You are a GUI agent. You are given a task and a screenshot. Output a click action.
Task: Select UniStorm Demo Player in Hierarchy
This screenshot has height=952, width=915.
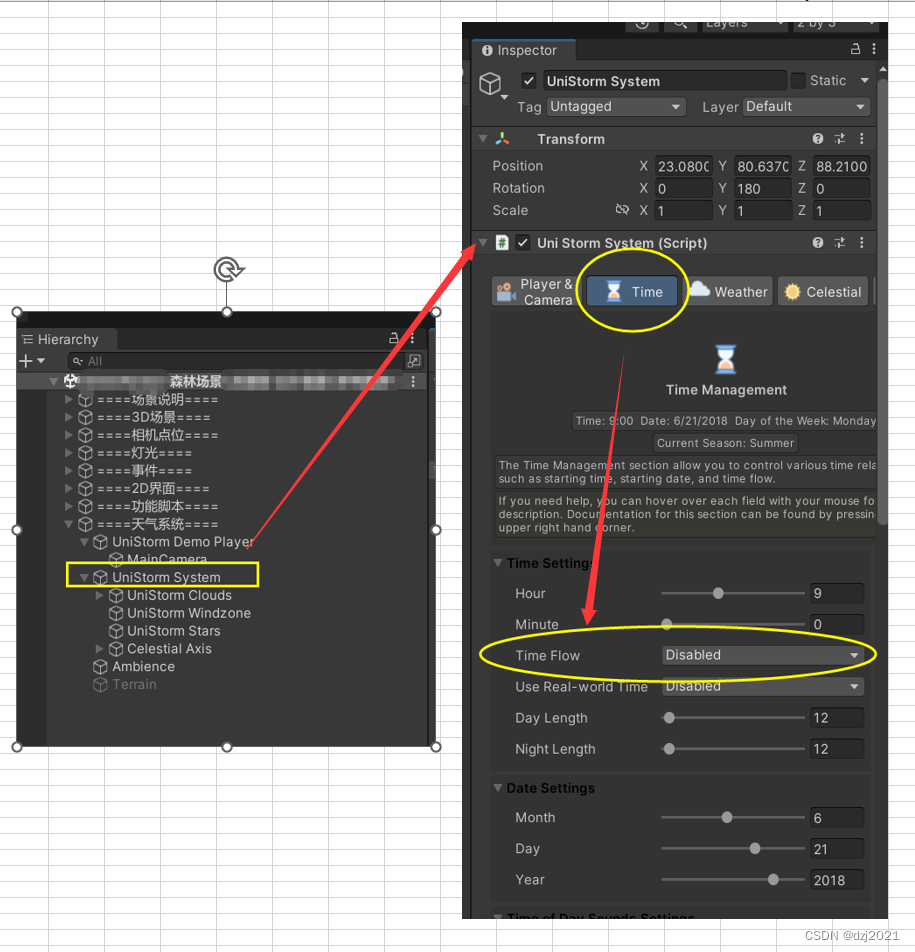(x=182, y=542)
